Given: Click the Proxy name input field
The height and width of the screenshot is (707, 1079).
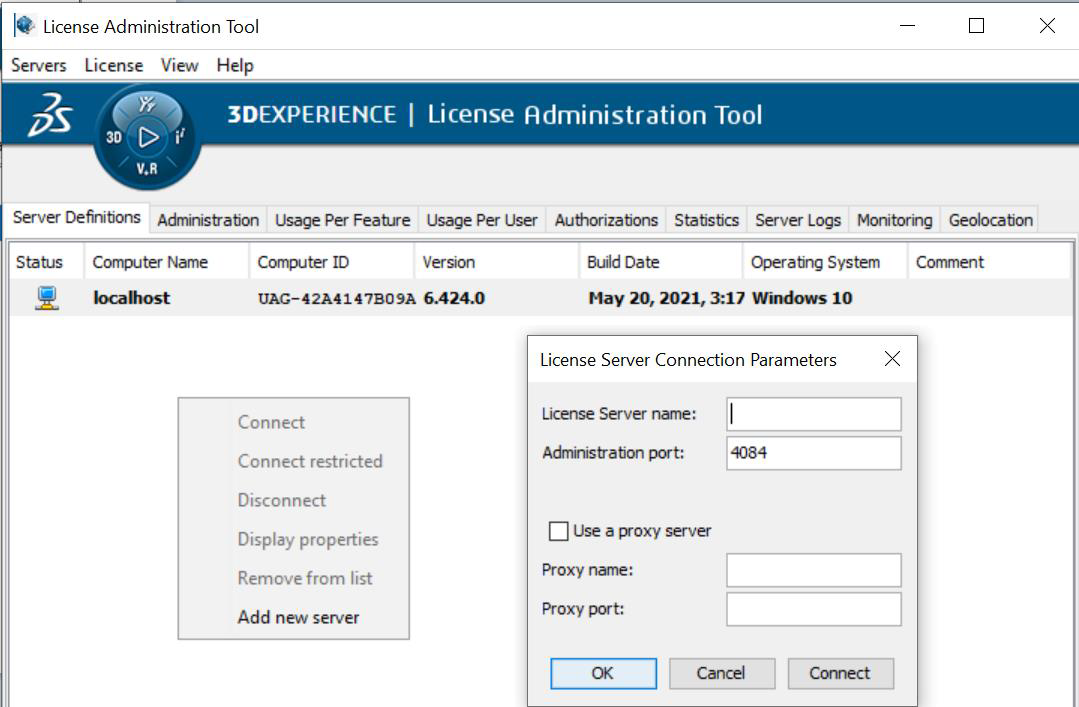Looking at the screenshot, I should coord(813,570).
